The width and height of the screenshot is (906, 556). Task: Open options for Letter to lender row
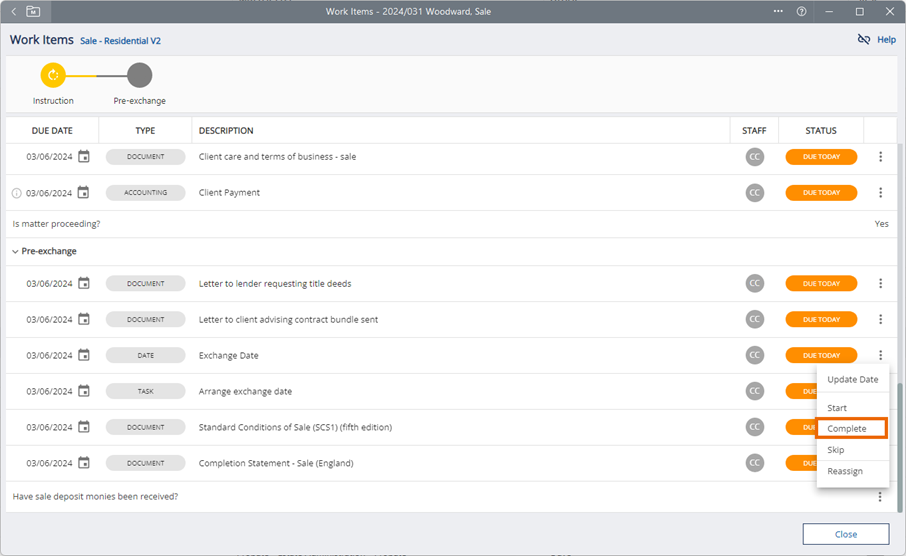click(880, 284)
